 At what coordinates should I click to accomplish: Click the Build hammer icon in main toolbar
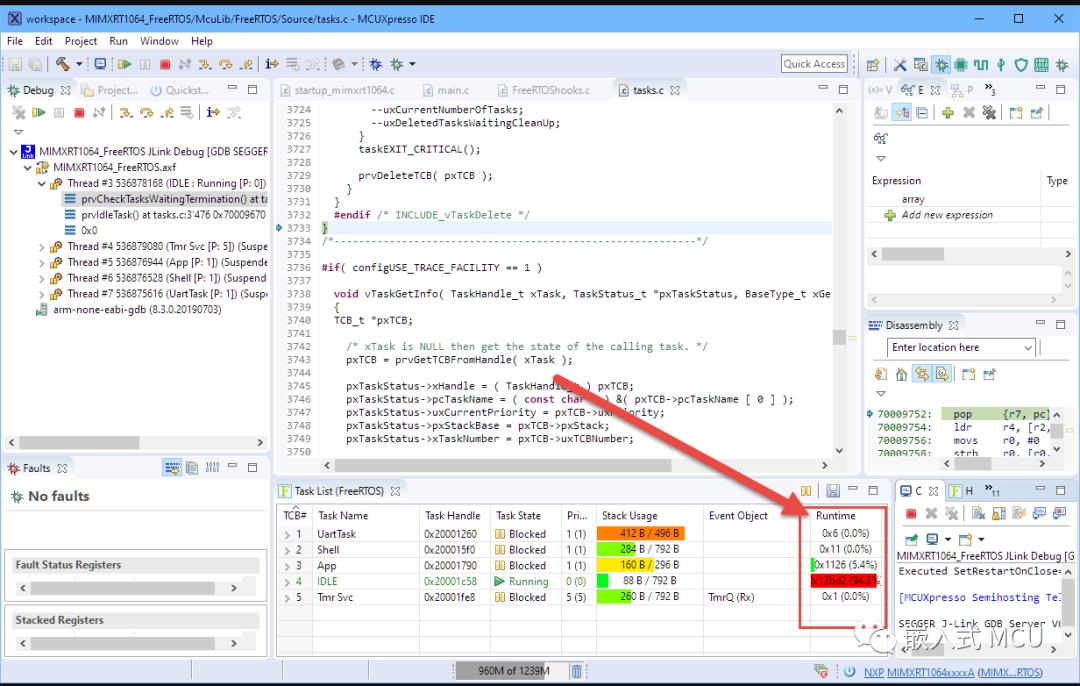click(63, 64)
